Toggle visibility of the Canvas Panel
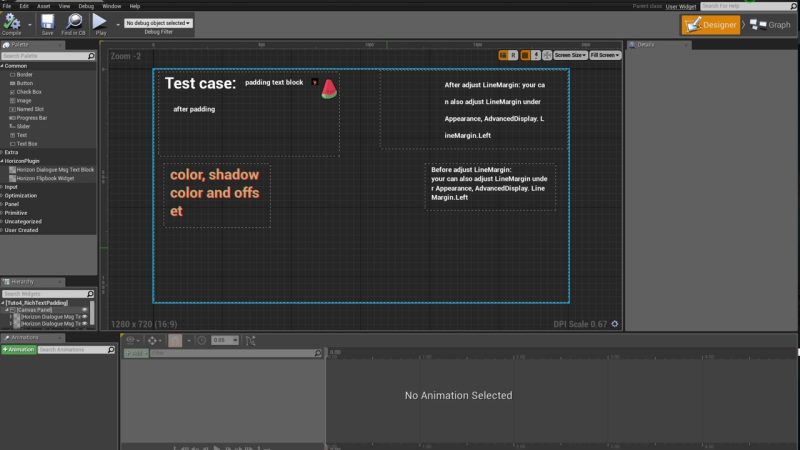The image size is (800, 450). coord(85,310)
